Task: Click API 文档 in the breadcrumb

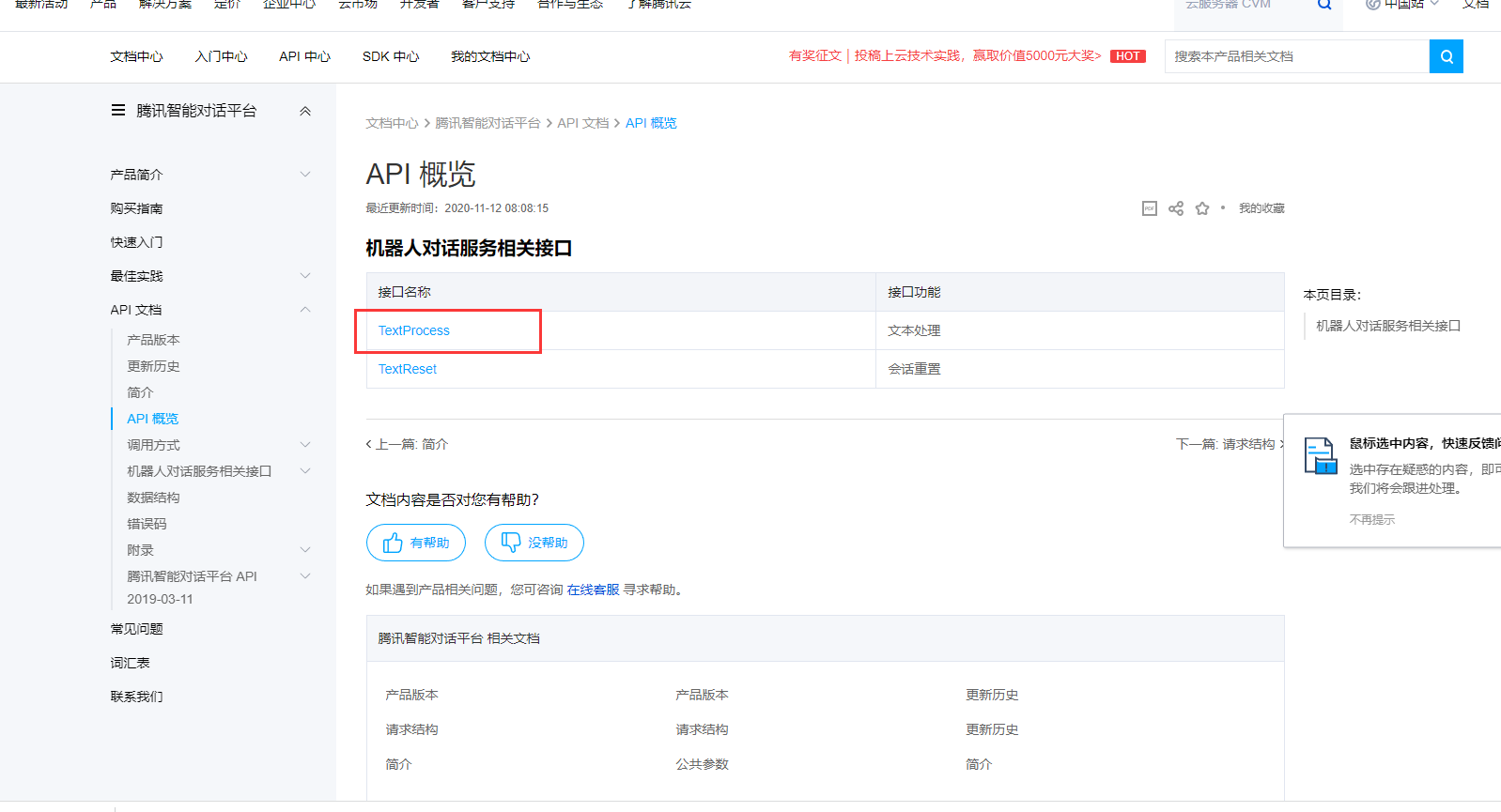Action: tap(583, 123)
